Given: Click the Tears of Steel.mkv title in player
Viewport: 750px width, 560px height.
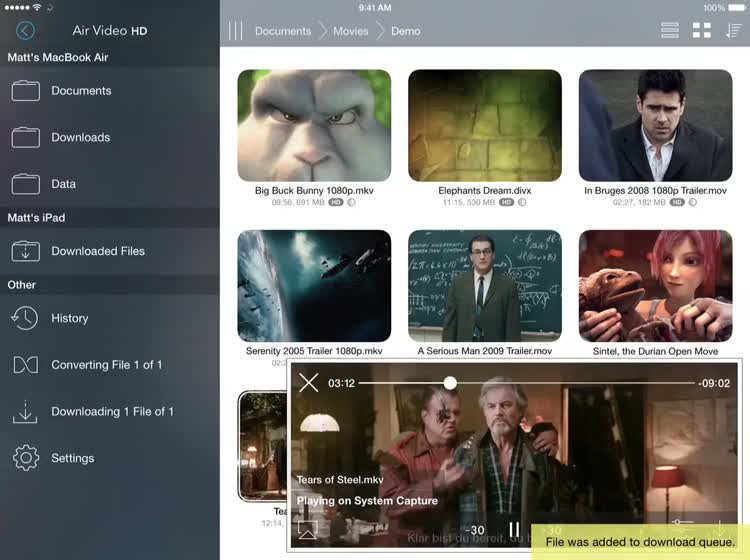Looking at the screenshot, I should tap(340, 480).
